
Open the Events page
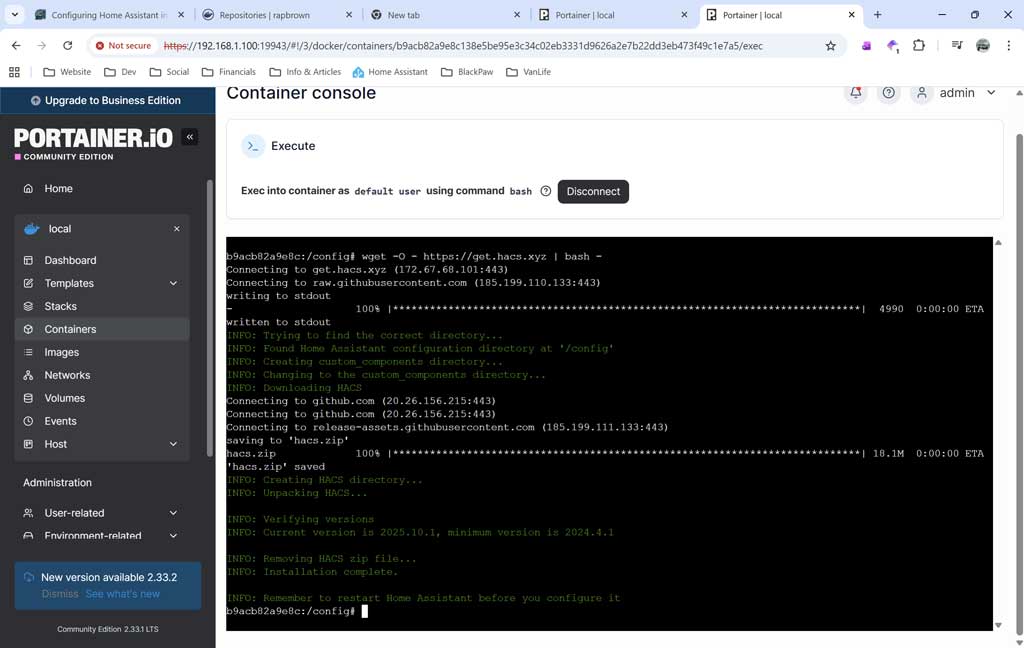[x=102, y=421]
